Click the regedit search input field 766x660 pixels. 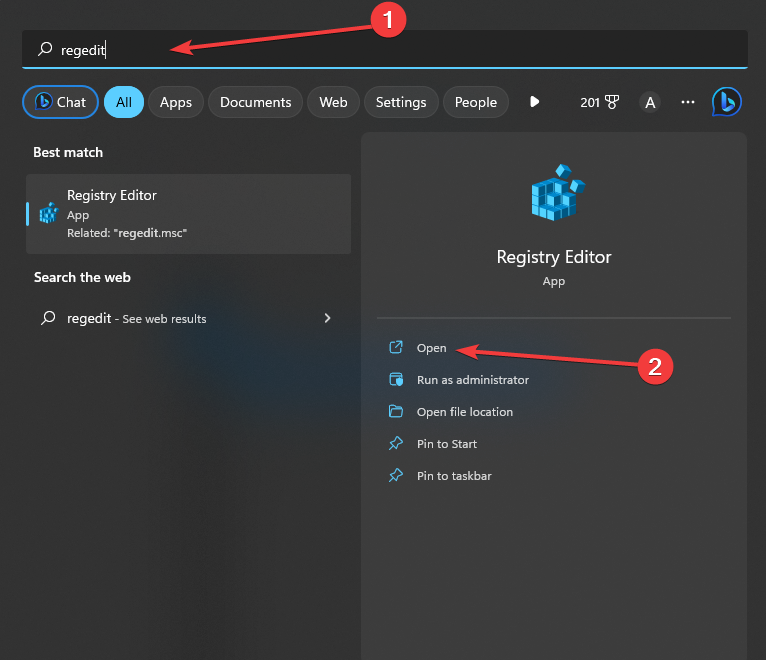point(384,49)
